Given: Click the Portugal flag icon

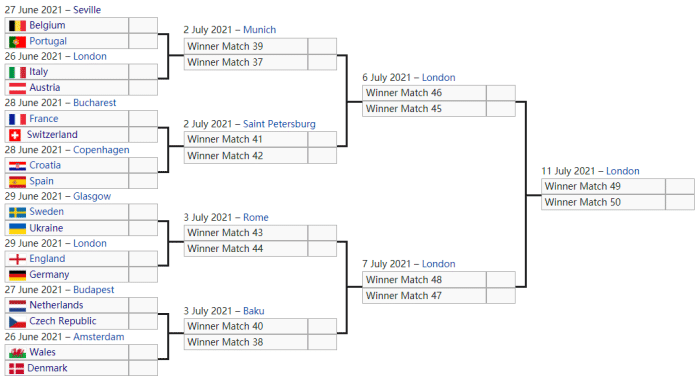Looking at the screenshot, I should click(x=17, y=42).
